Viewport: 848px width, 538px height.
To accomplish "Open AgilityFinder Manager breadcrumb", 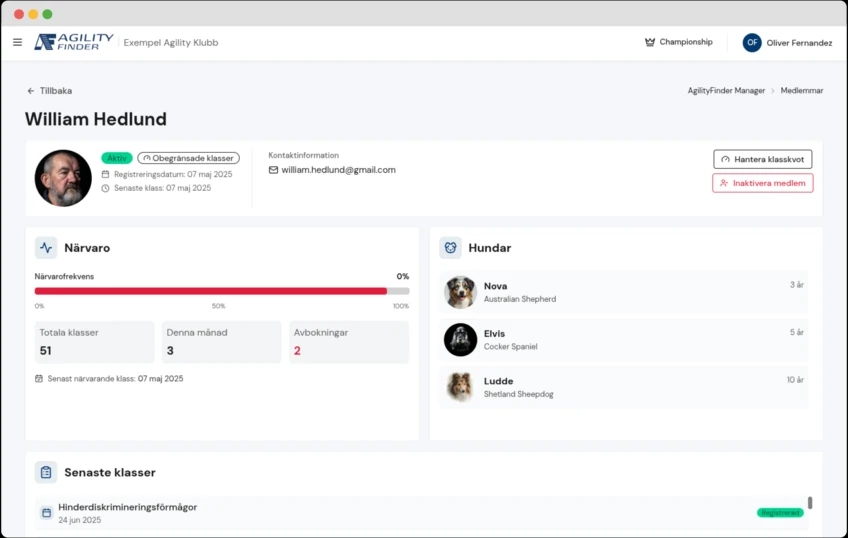I will (x=726, y=91).
